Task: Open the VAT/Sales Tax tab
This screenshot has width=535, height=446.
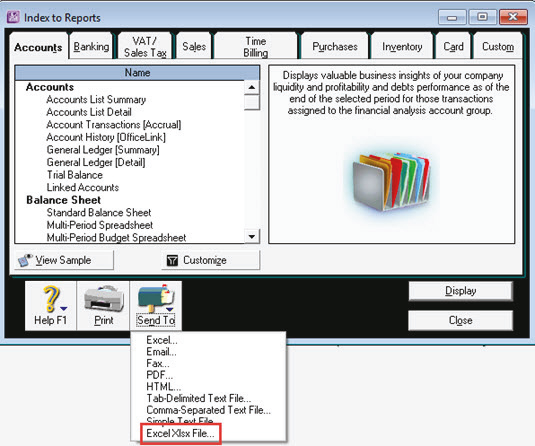Action: click(x=145, y=46)
